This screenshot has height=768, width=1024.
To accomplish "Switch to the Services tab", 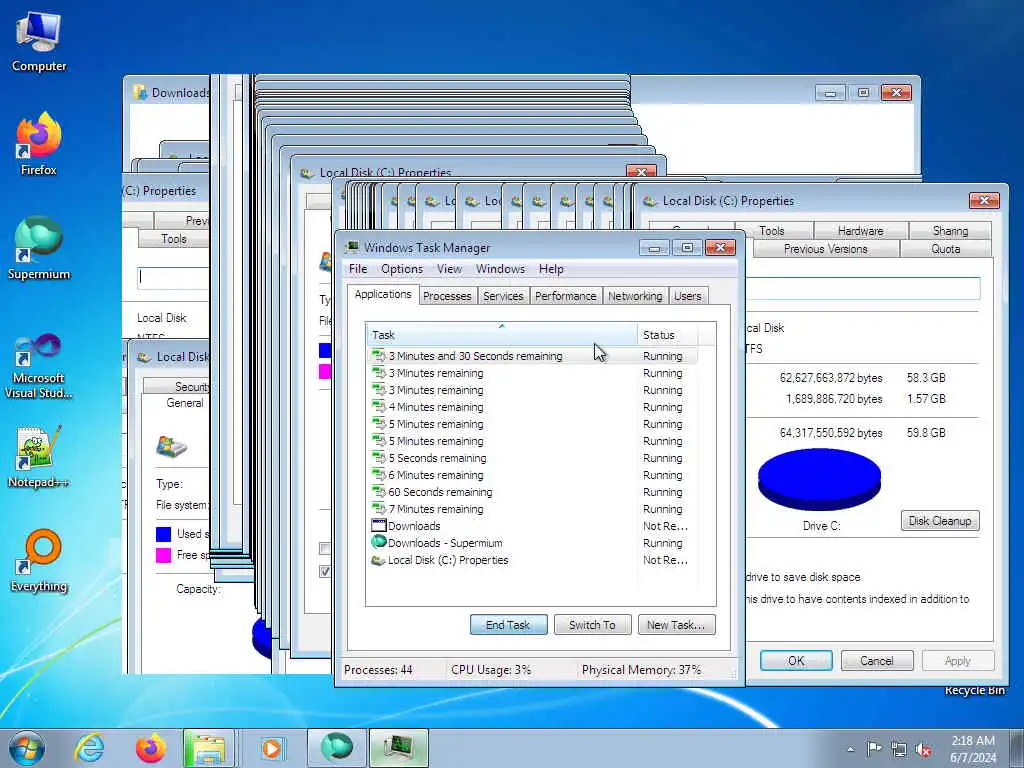I will tap(503, 296).
